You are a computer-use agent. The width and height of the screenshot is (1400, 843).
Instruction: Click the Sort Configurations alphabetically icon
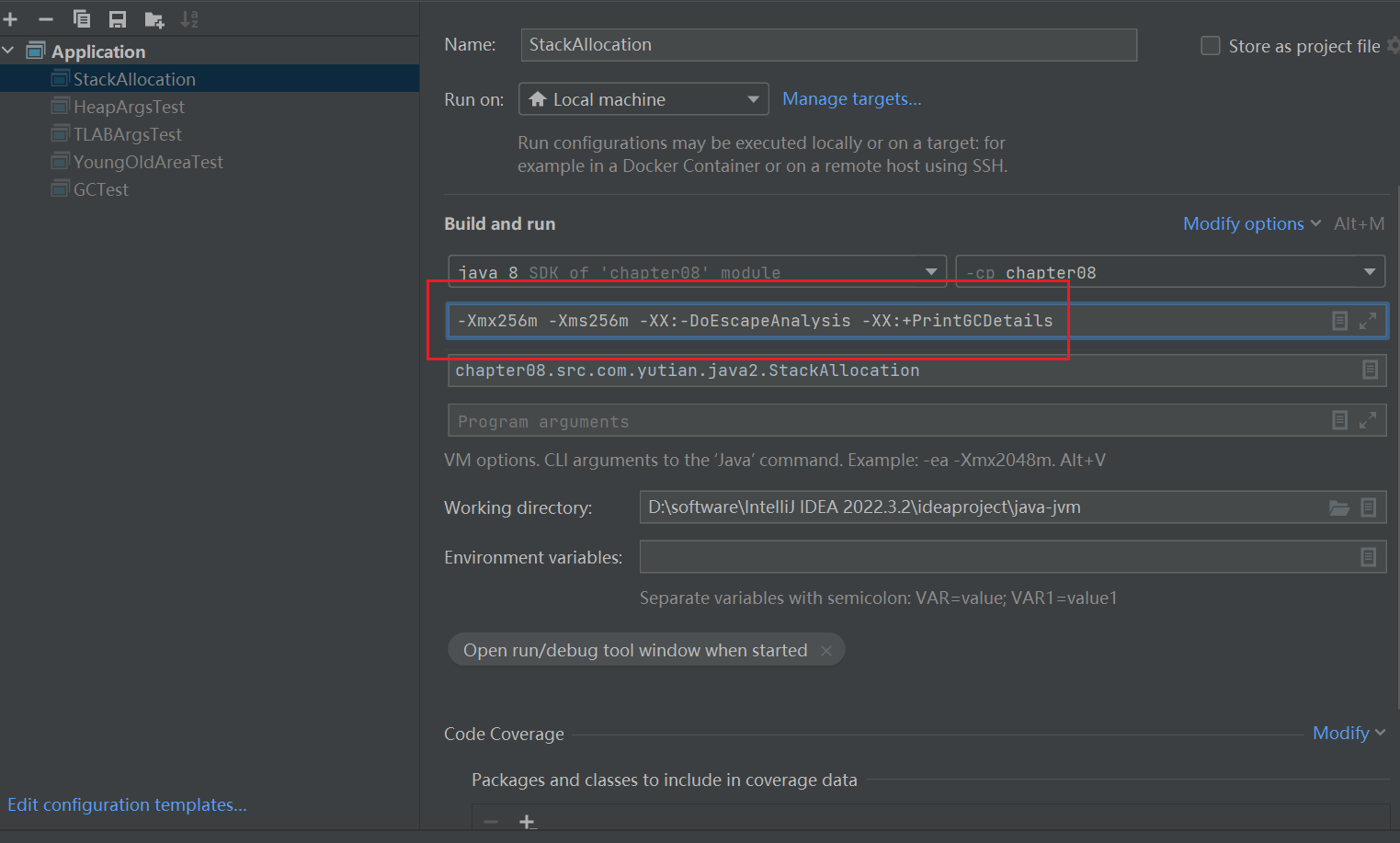(x=189, y=18)
